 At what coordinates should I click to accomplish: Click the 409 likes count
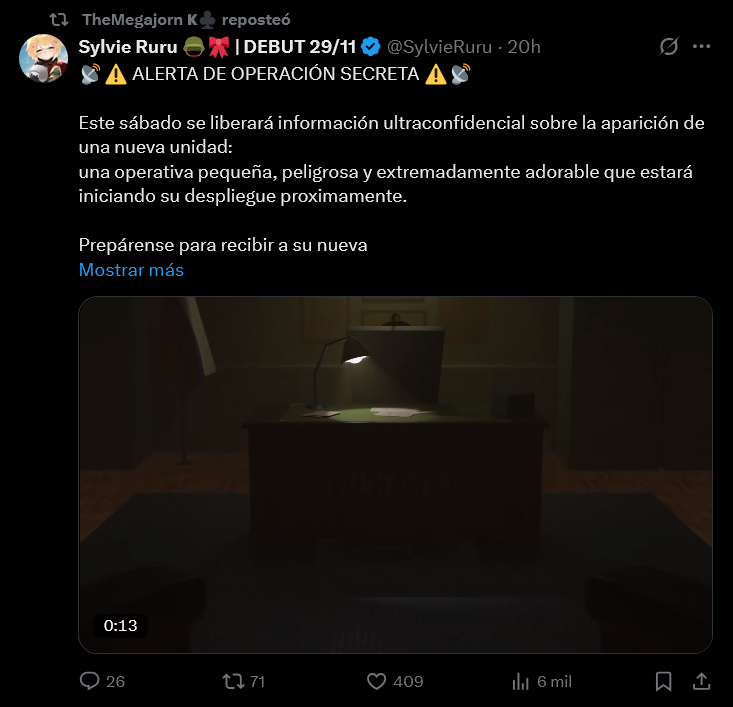[408, 682]
